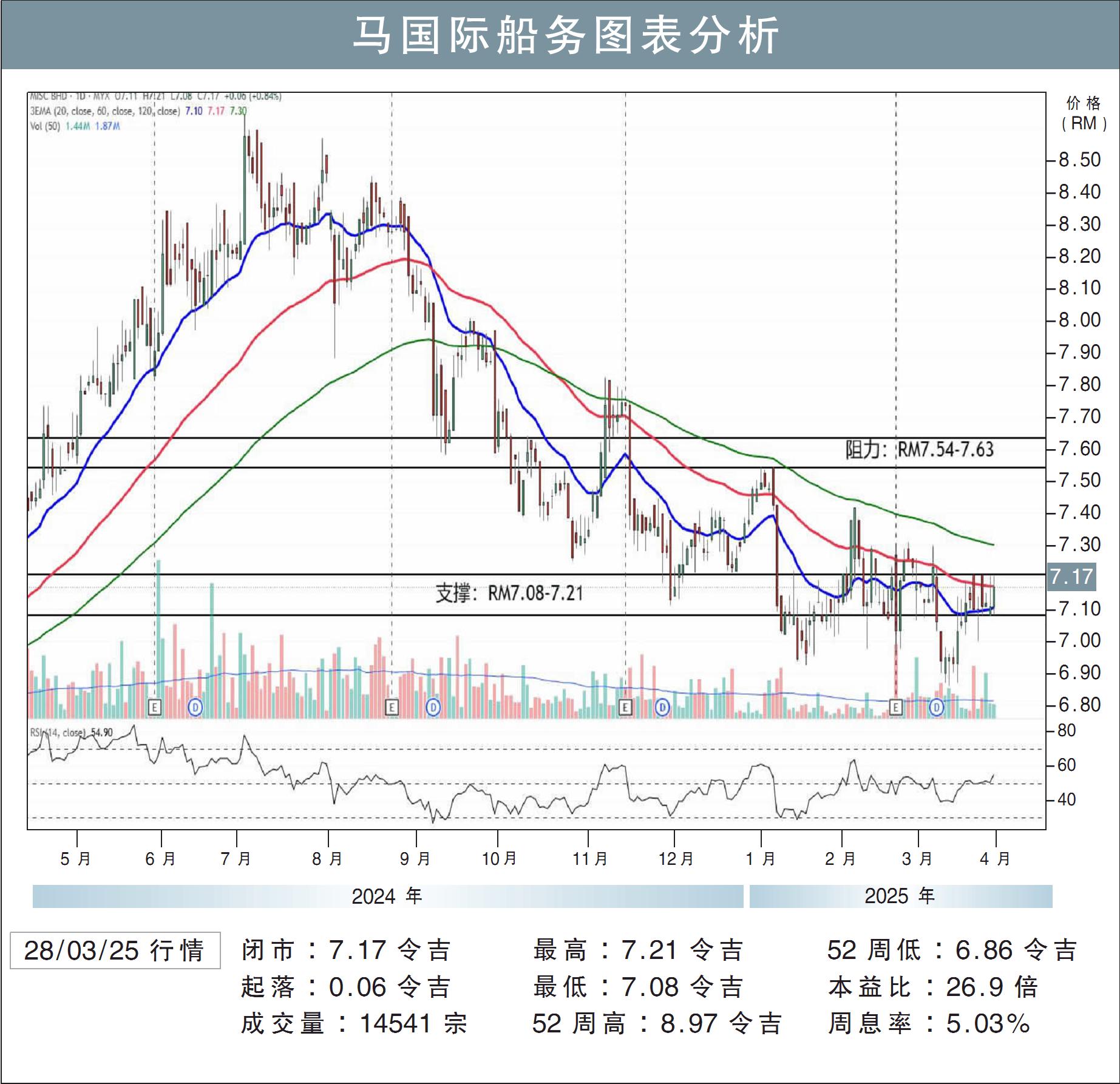
Task: Click the 9 月 month axis label
Action: [416, 859]
